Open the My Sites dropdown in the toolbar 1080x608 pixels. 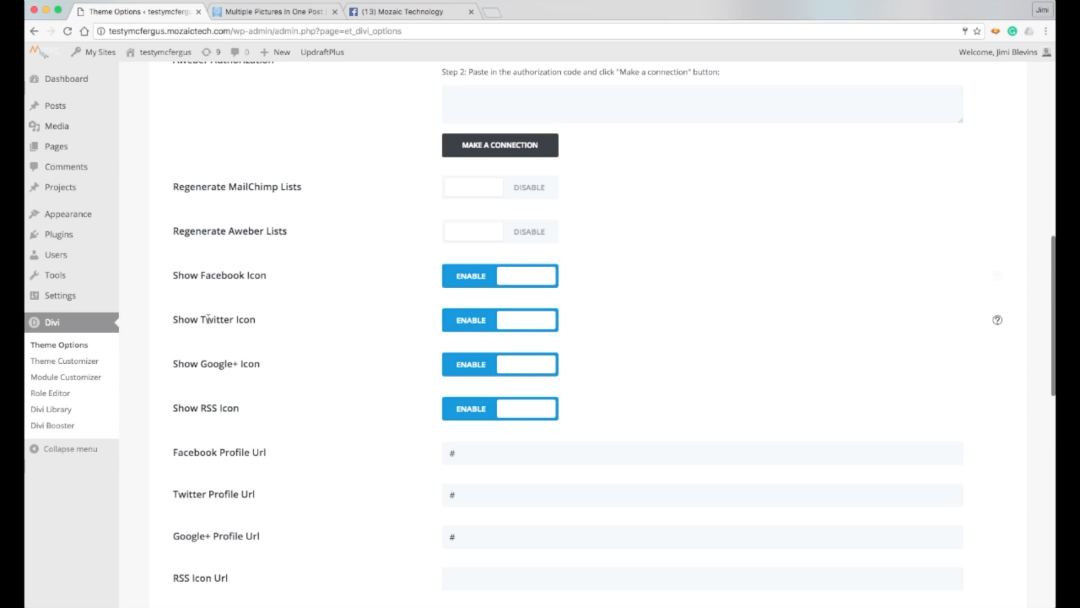pyautogui.click(x=93, y=51)
